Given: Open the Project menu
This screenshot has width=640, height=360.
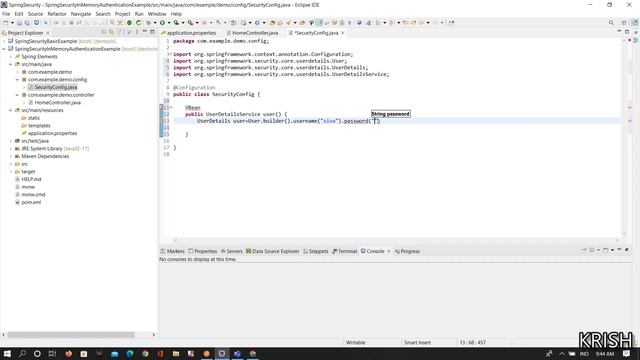Looking at the screenshot, I should coord(122,14).
